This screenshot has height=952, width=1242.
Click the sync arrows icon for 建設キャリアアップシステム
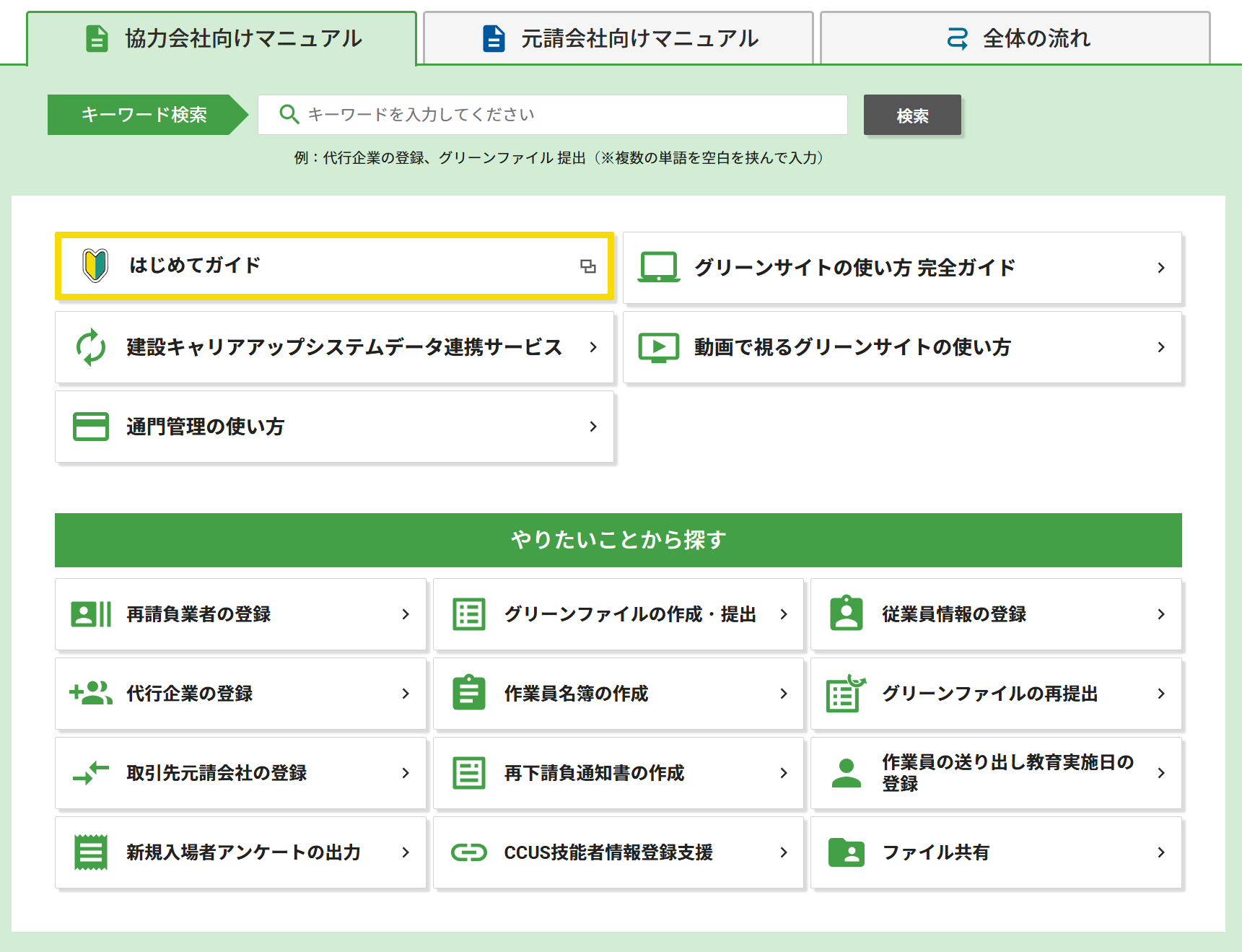pos(91,347)
